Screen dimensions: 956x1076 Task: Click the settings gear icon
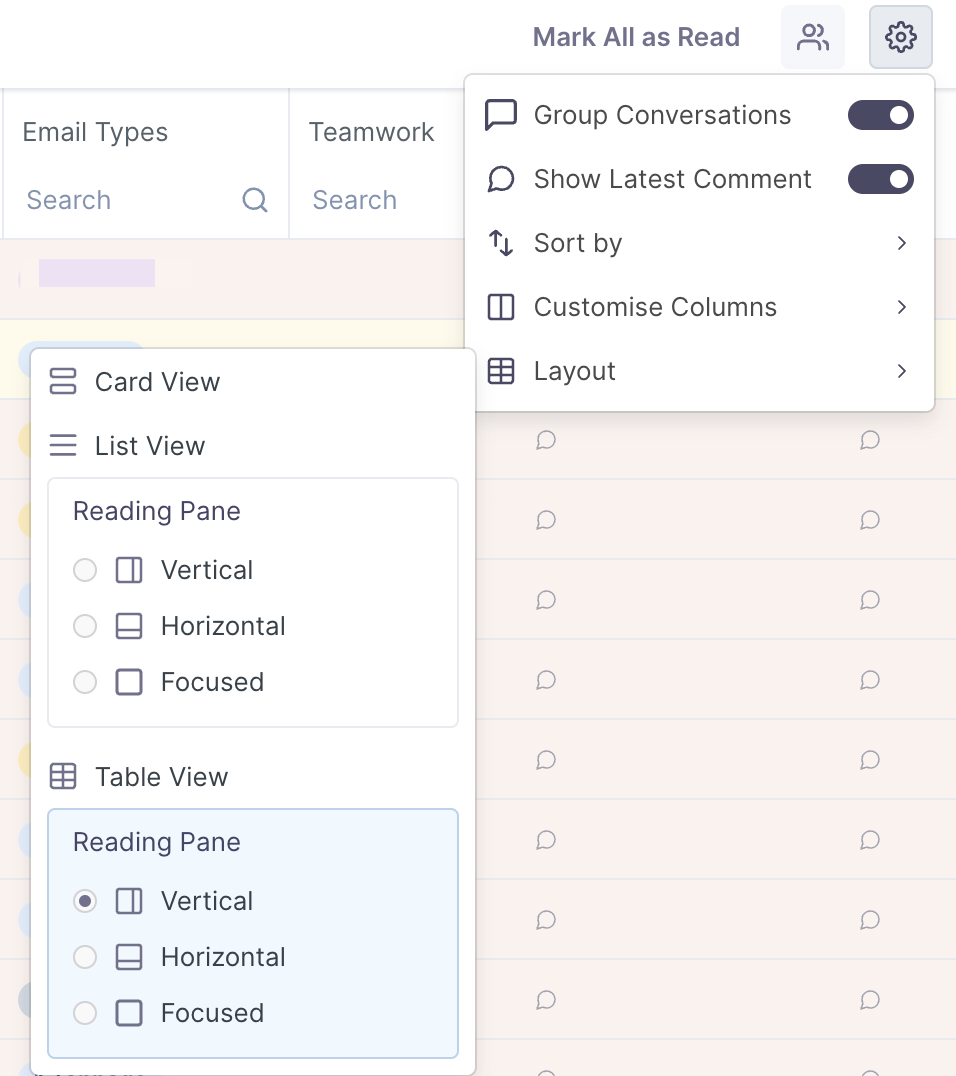(x=901, y=38)
